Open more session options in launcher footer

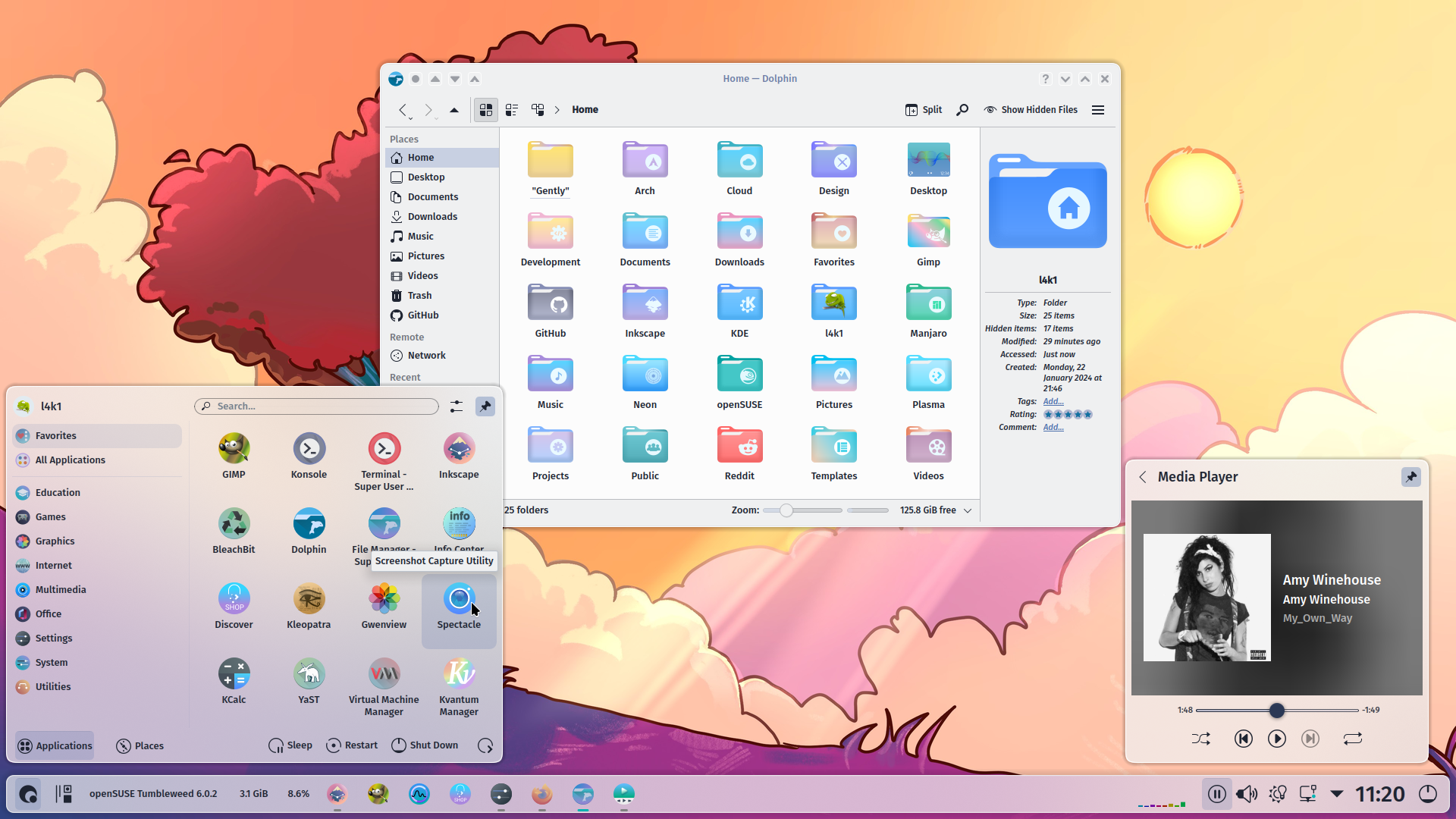485,745
